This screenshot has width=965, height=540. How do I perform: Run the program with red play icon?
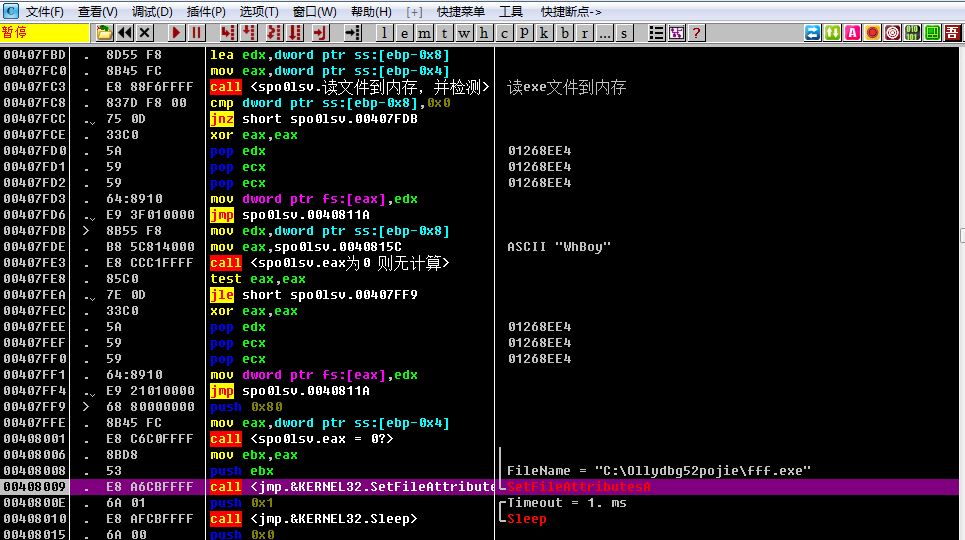(177, 33)
